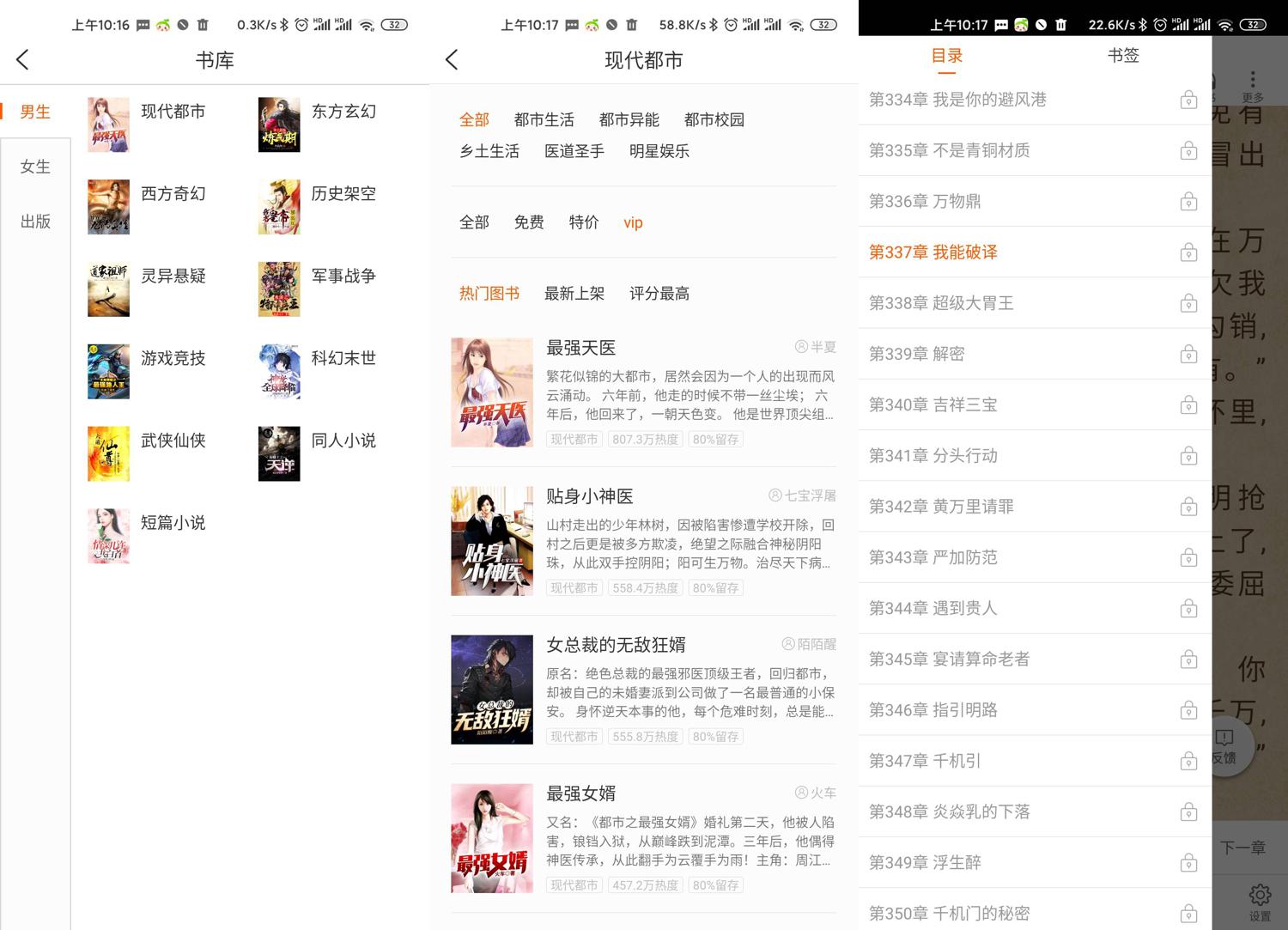Image resolution: width=1288 pixels, height=930 pixels.
Task: Tap the lock icon on chapter 334
Action: coord(1188,100)
